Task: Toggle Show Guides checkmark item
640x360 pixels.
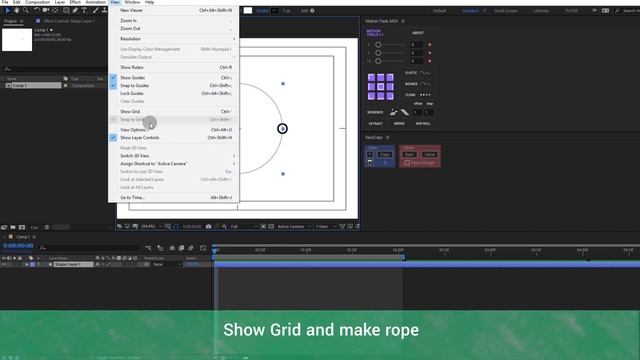Action: (x=172, y=78)
